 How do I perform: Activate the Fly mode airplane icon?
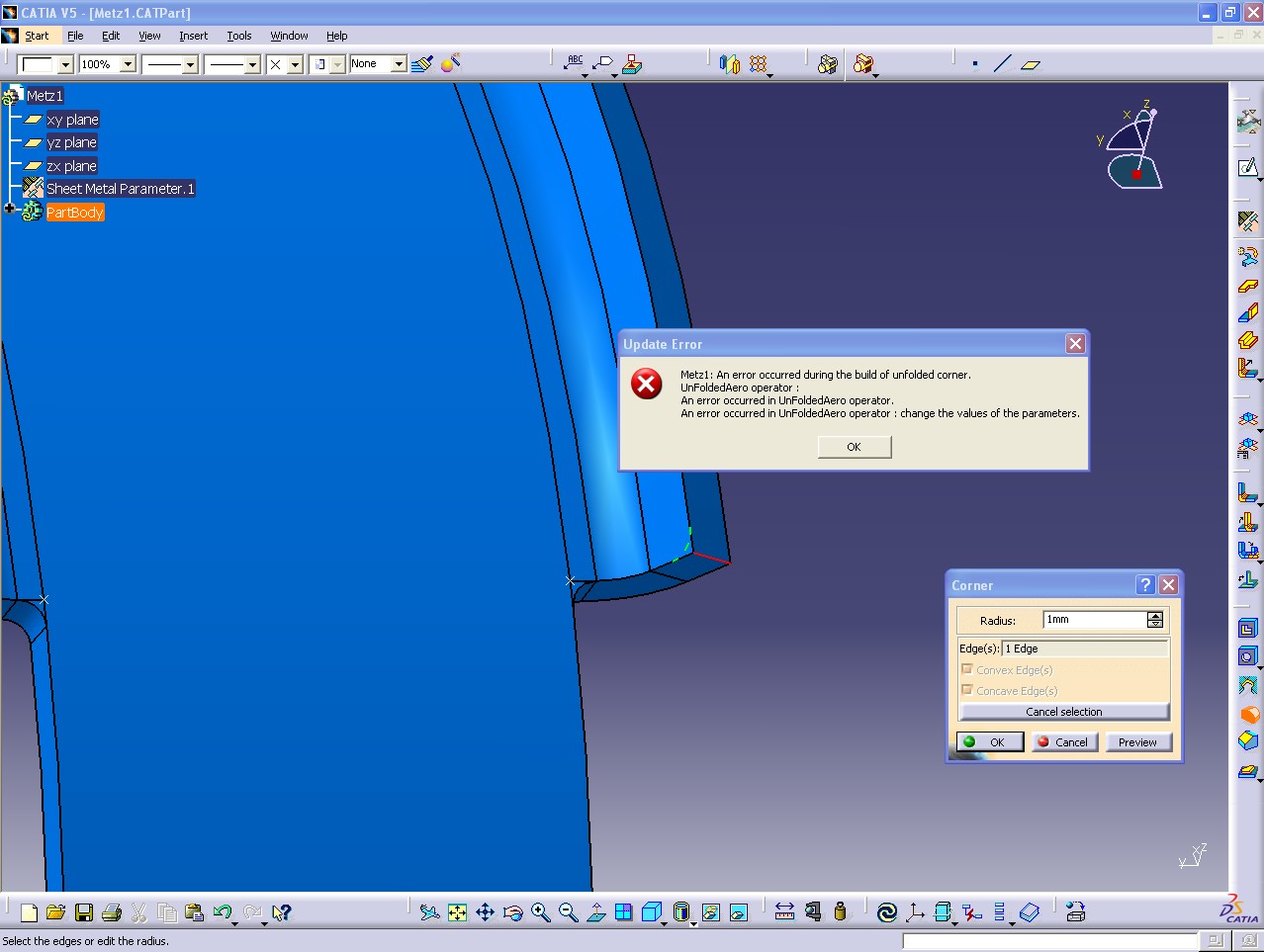click(429, 912)
